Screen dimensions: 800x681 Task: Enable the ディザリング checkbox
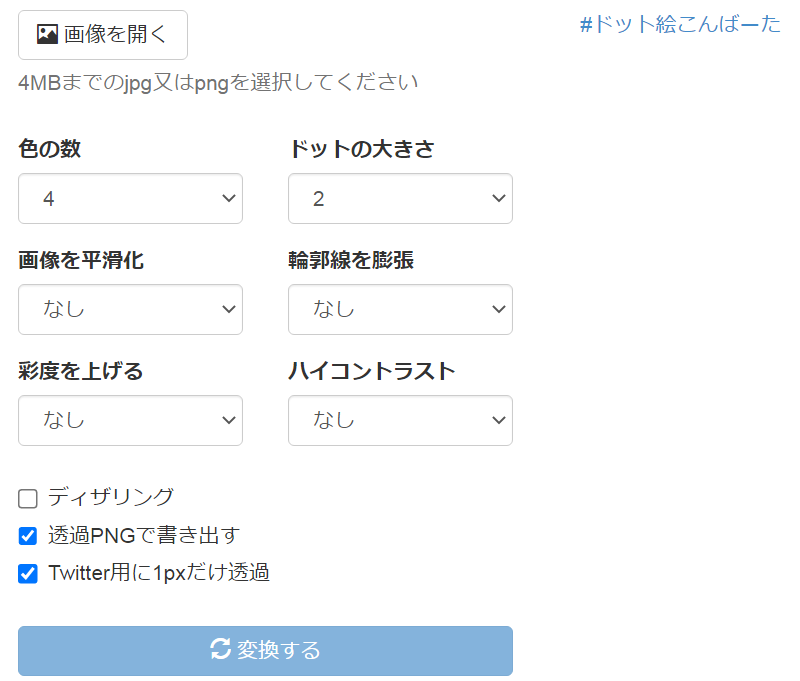(28, 498)
